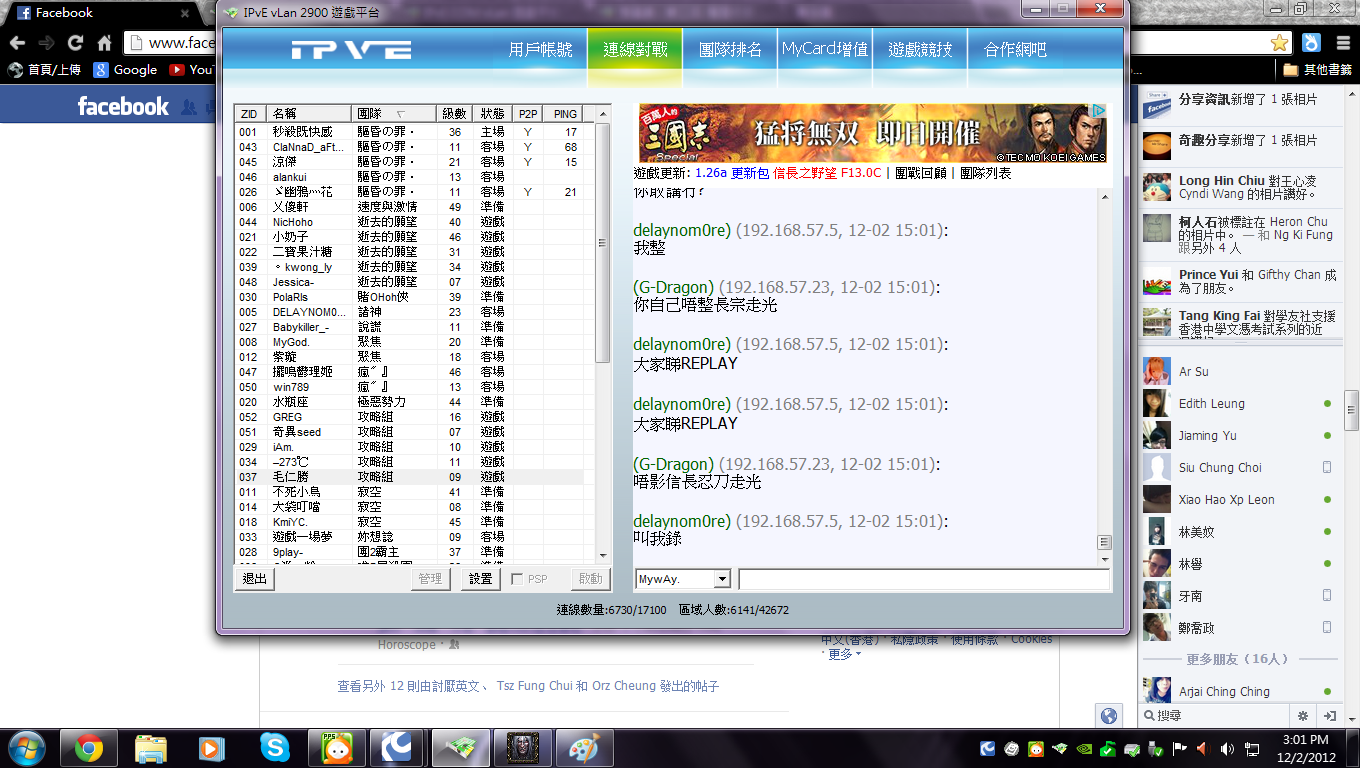Open the 合作網吧 tab
This screenshot has height=768, width=1360.
pyautogui.click(x=1015, y=50)
